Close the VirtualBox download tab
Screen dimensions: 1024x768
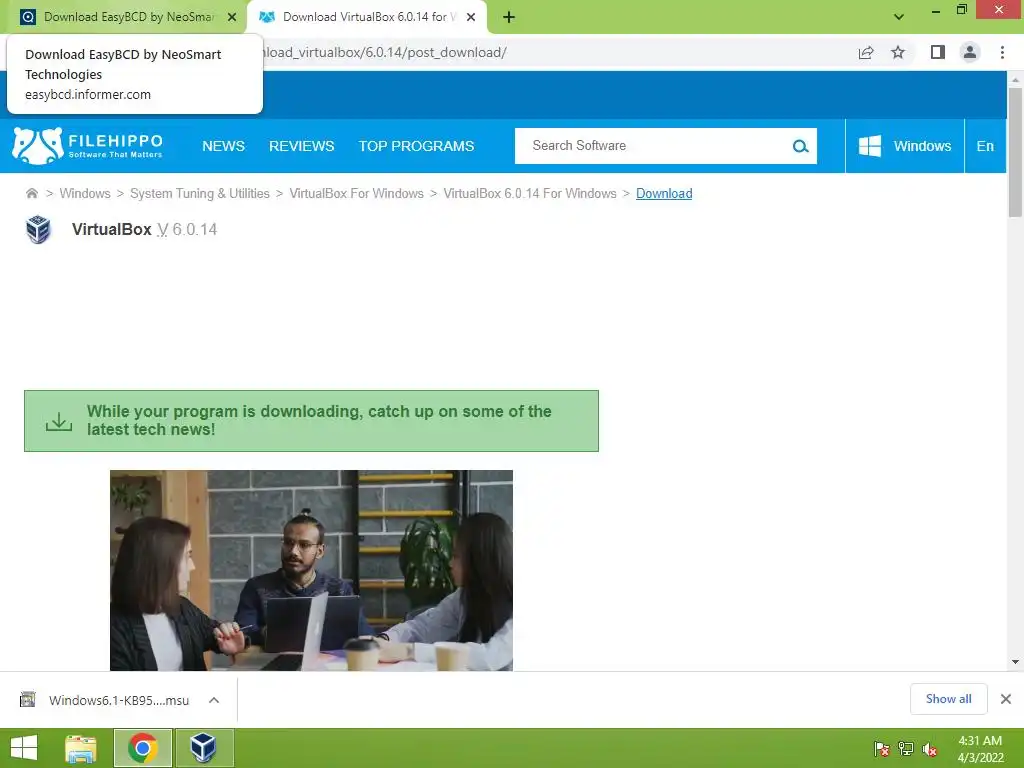[471, 18]
